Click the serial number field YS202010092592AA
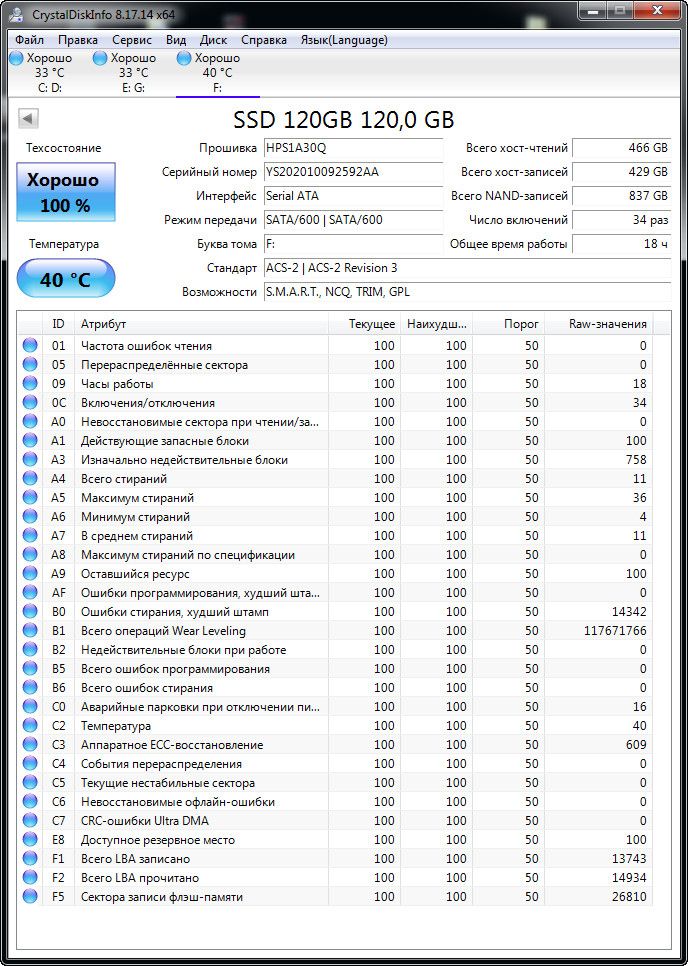Viewport: 688px width, 966px height. (x=353, y=172)
